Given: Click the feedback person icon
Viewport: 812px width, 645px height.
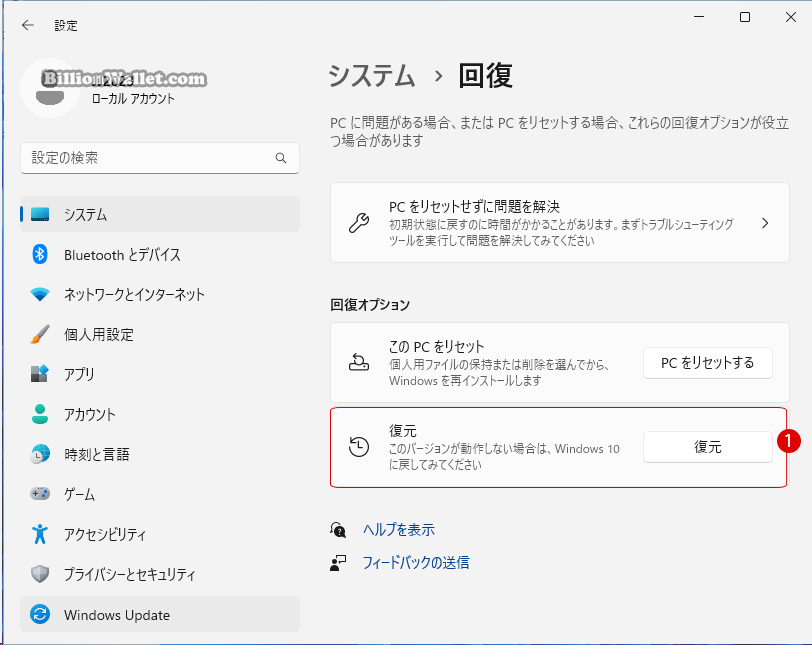Looking at the screenshot, I should [338, 563].
